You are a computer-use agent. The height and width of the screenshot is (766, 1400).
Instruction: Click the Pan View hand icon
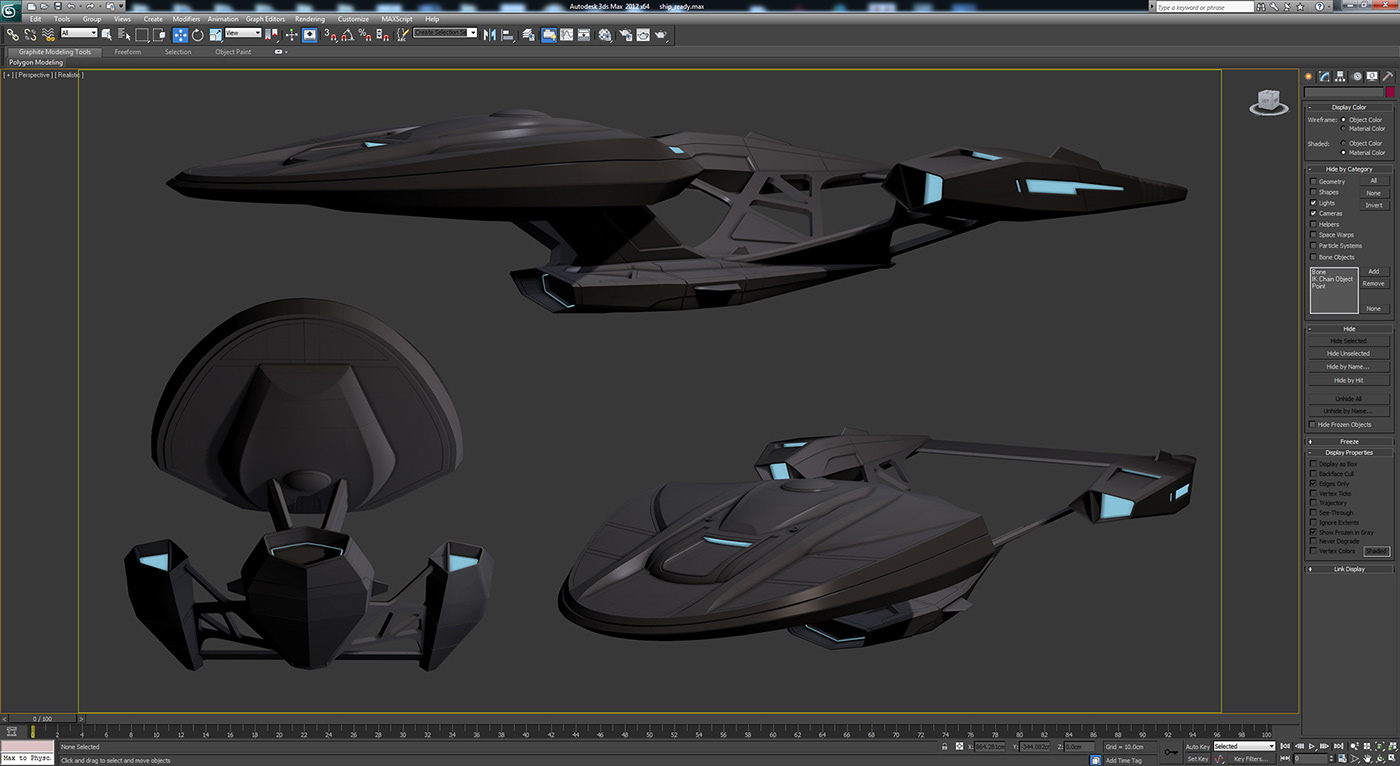click(1366, 758)
